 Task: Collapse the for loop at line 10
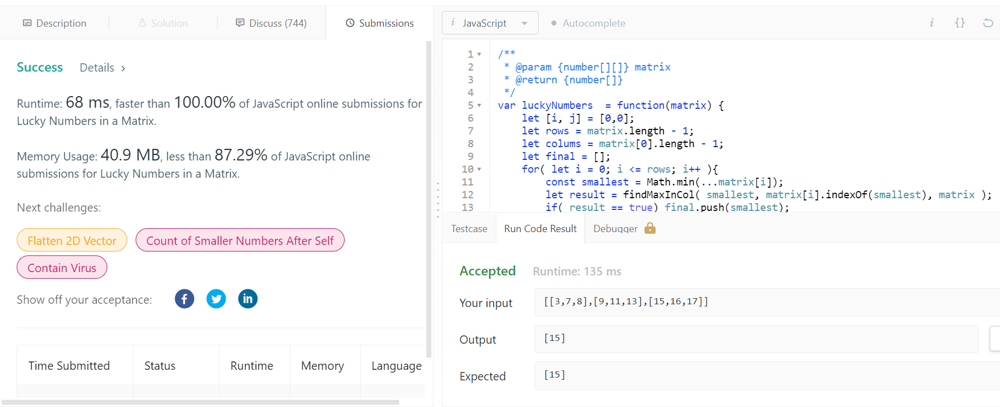coord(480,169)
